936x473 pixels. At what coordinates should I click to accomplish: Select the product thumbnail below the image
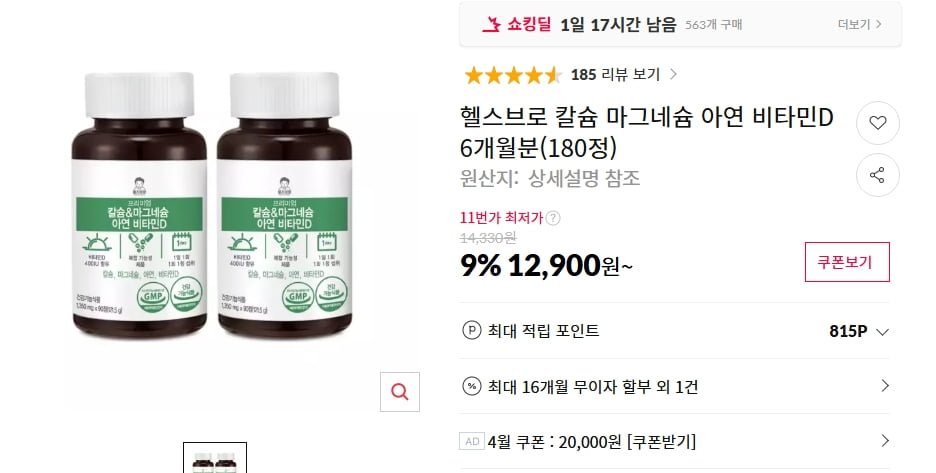coord(215,458)
